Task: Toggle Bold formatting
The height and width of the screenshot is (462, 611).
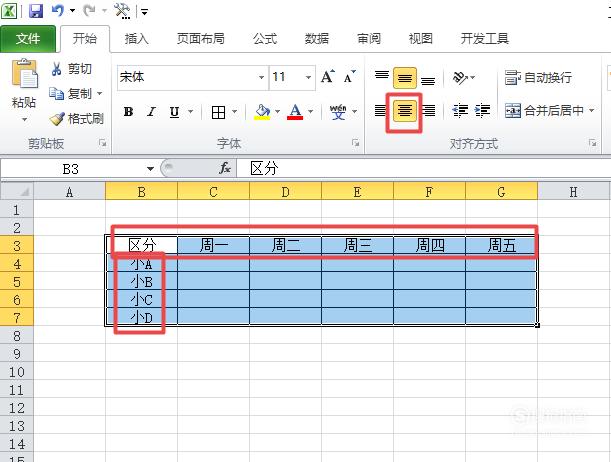Action: point(128,112)
